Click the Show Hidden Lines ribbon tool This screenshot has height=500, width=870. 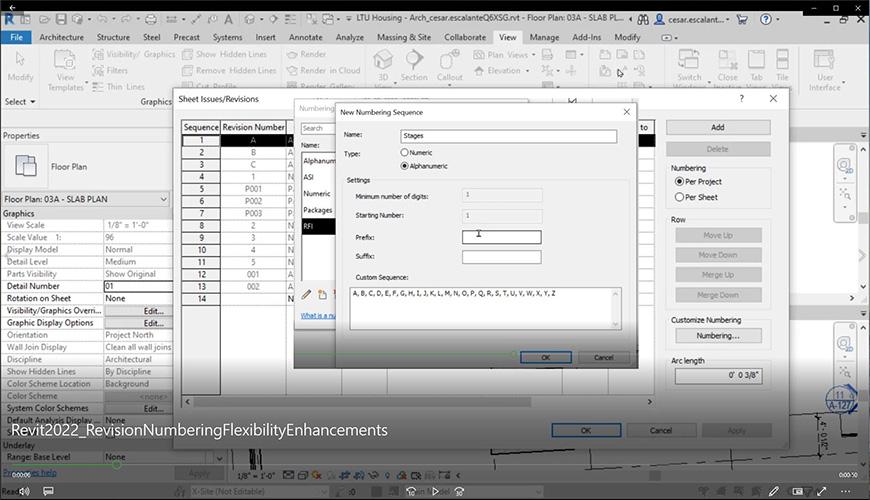coord(225,54)
